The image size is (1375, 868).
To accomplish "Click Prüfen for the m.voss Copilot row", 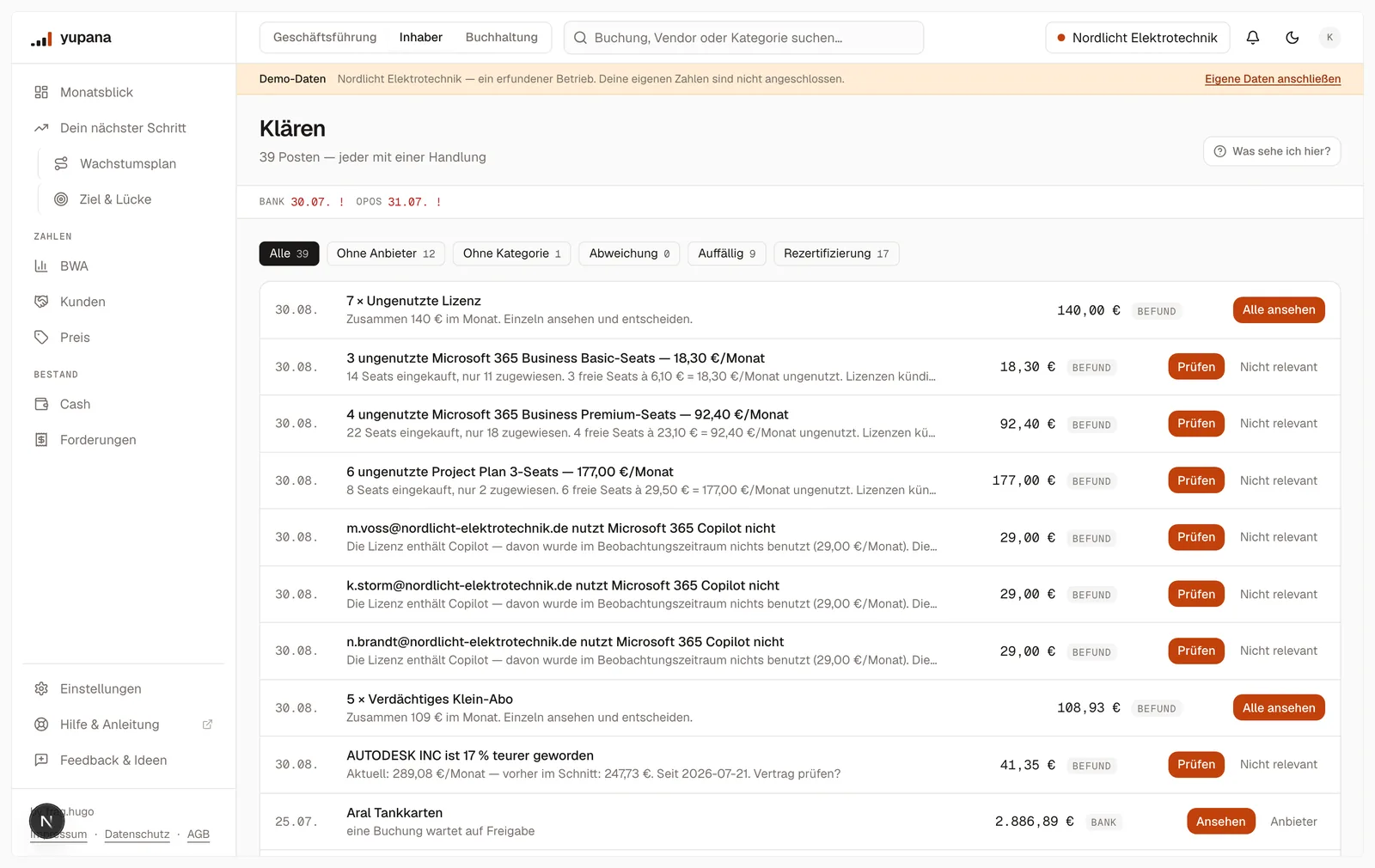I will coord(1196,537).
